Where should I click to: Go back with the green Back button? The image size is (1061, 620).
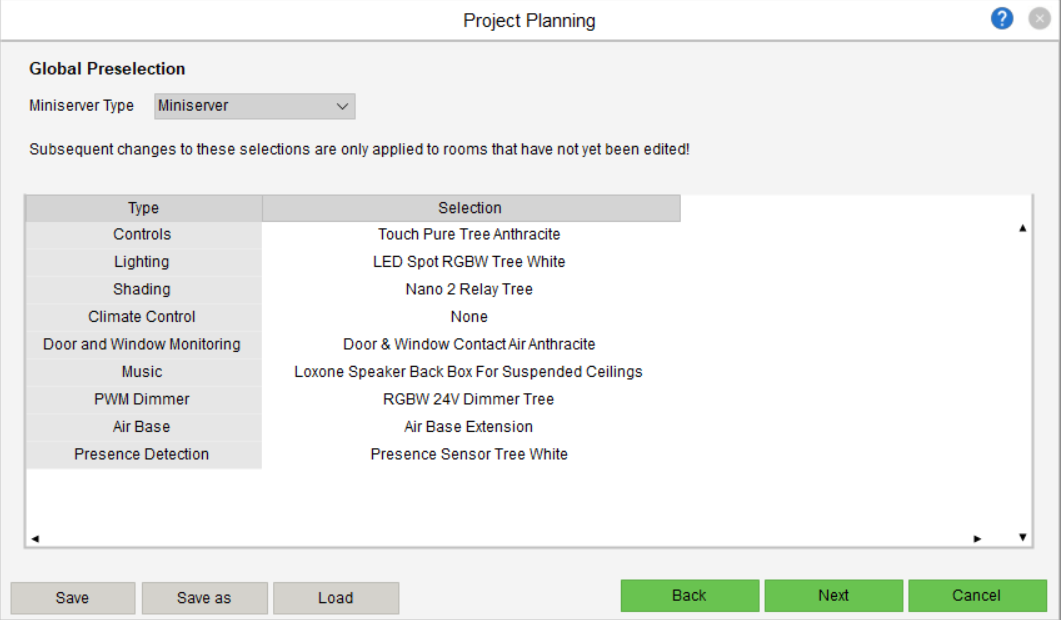(x=689, y=595)
